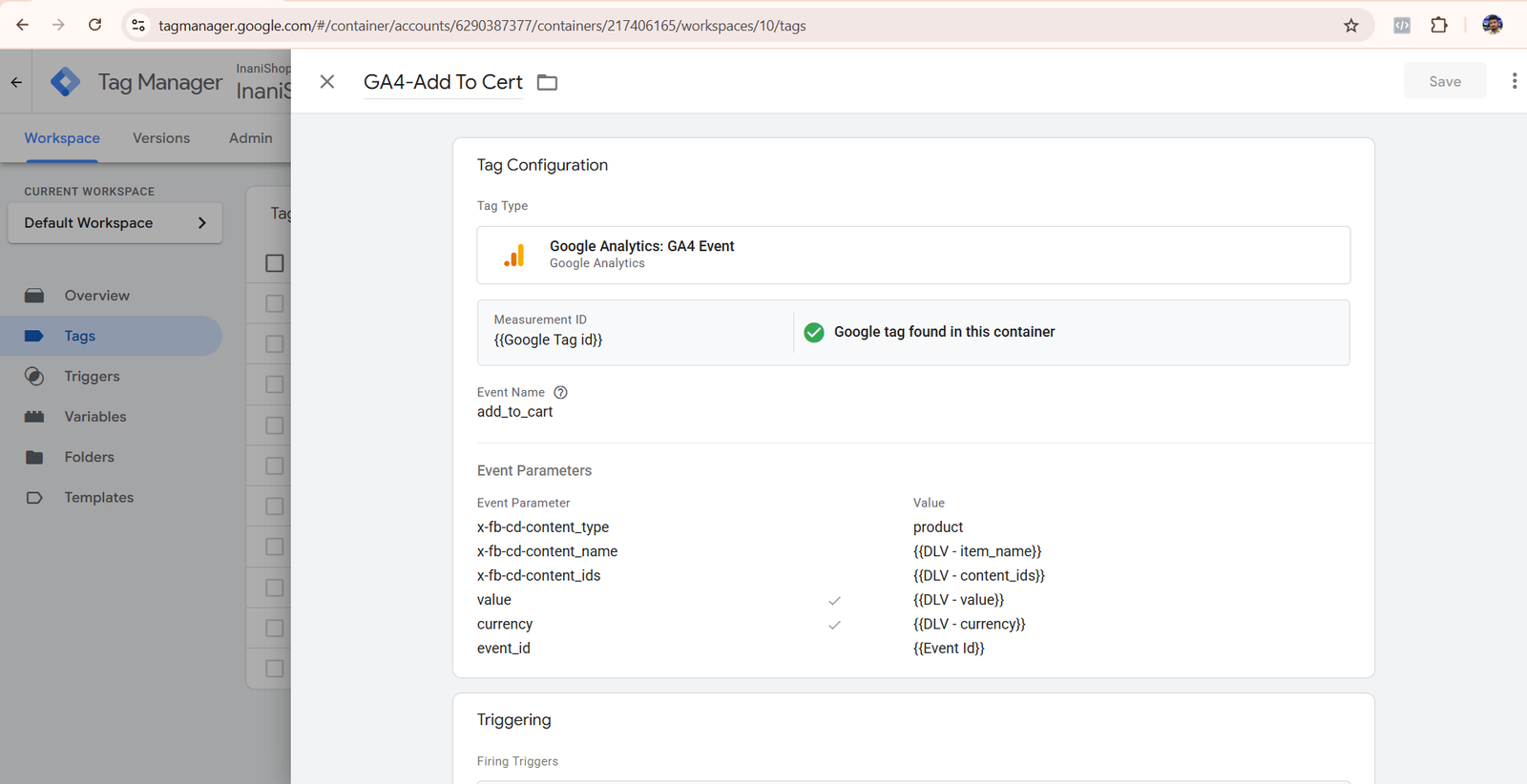Click the currency event parameter row
Viewport: 1527px width, 784px height.
pos(913,624)
